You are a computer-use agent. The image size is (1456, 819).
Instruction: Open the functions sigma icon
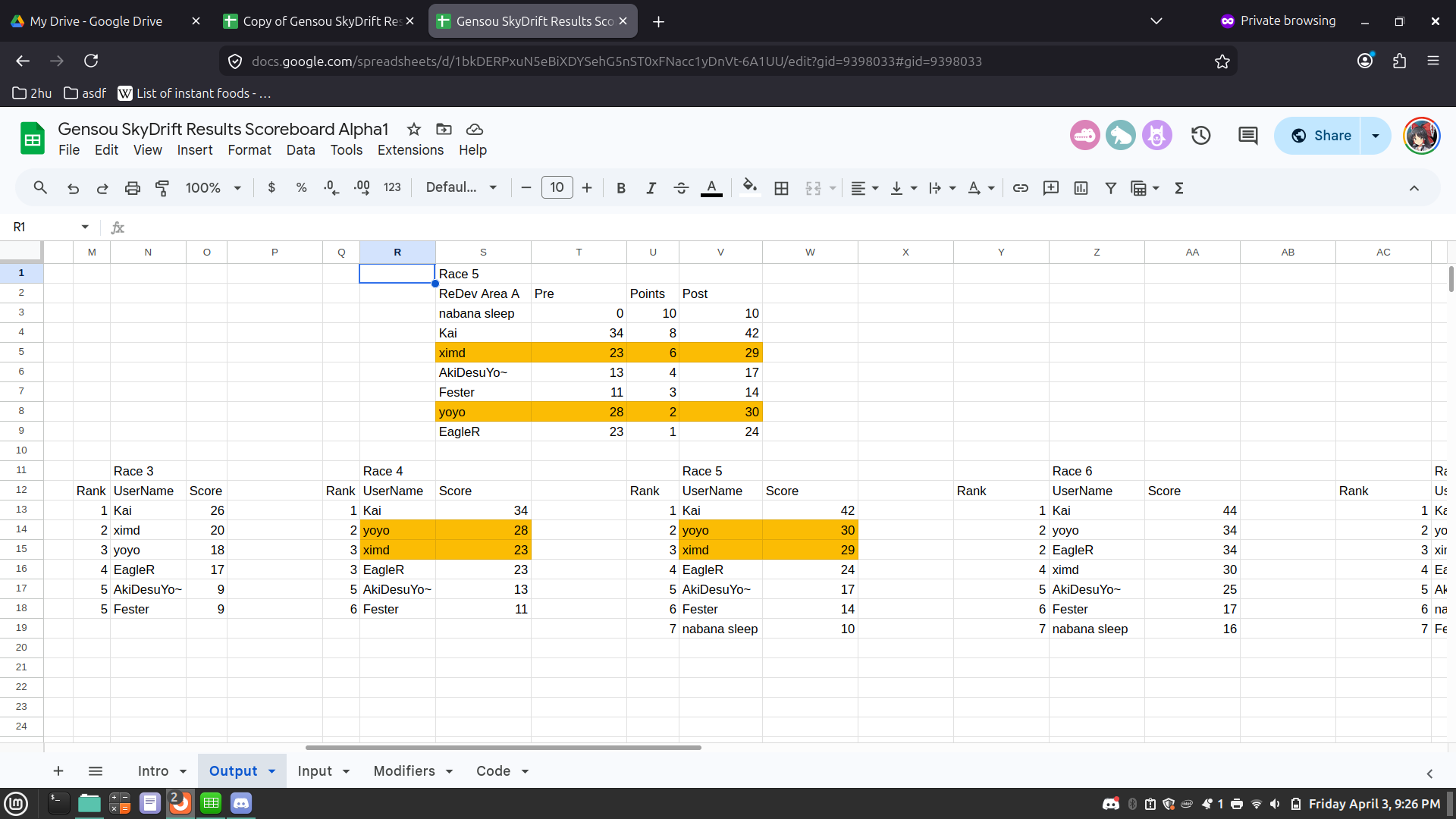pyautogui.click(x=1179, y=188)
